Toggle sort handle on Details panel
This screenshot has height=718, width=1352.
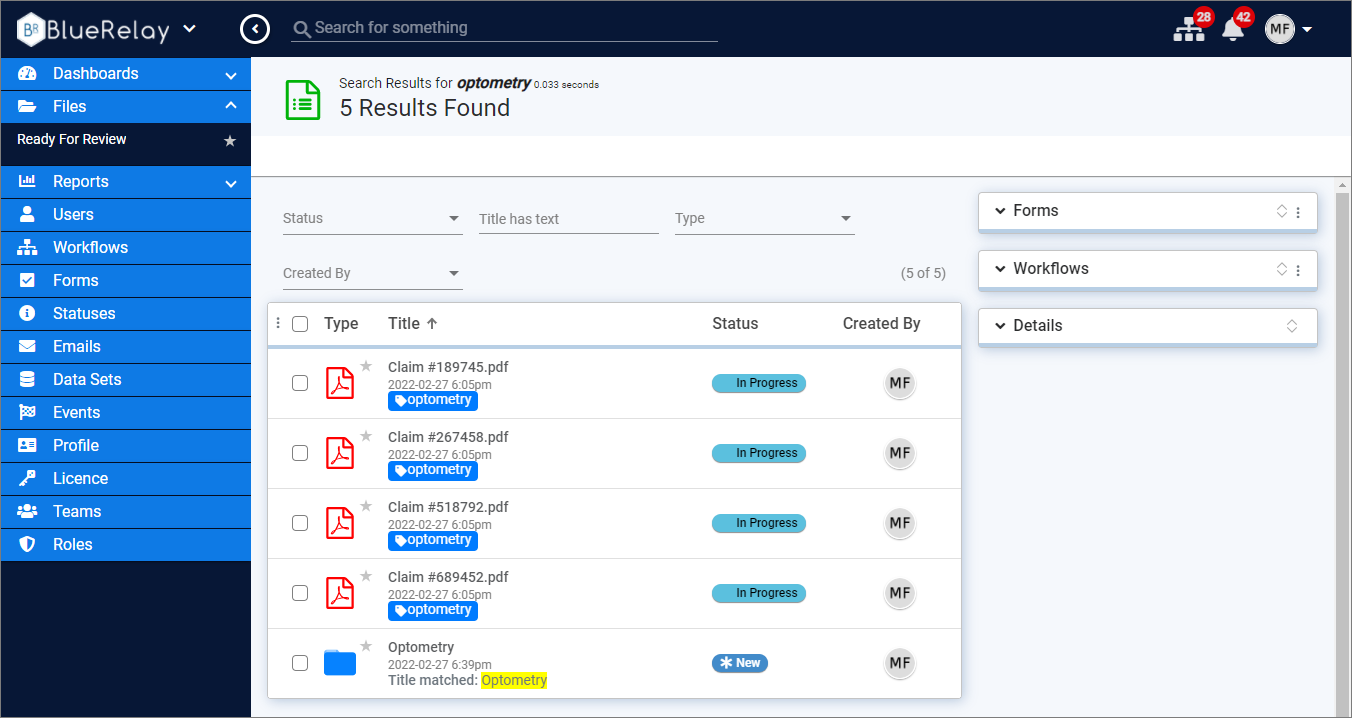click(1291, 326)
